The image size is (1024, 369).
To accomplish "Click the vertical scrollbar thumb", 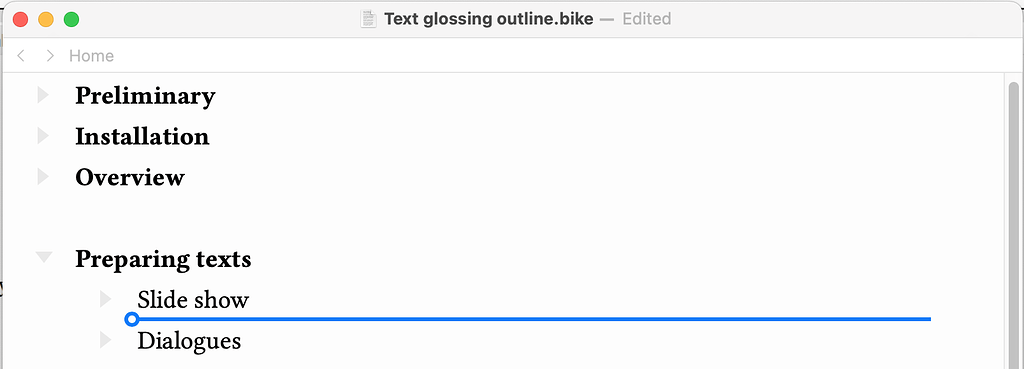I will pyautogui.click(x=1014, y=225).
